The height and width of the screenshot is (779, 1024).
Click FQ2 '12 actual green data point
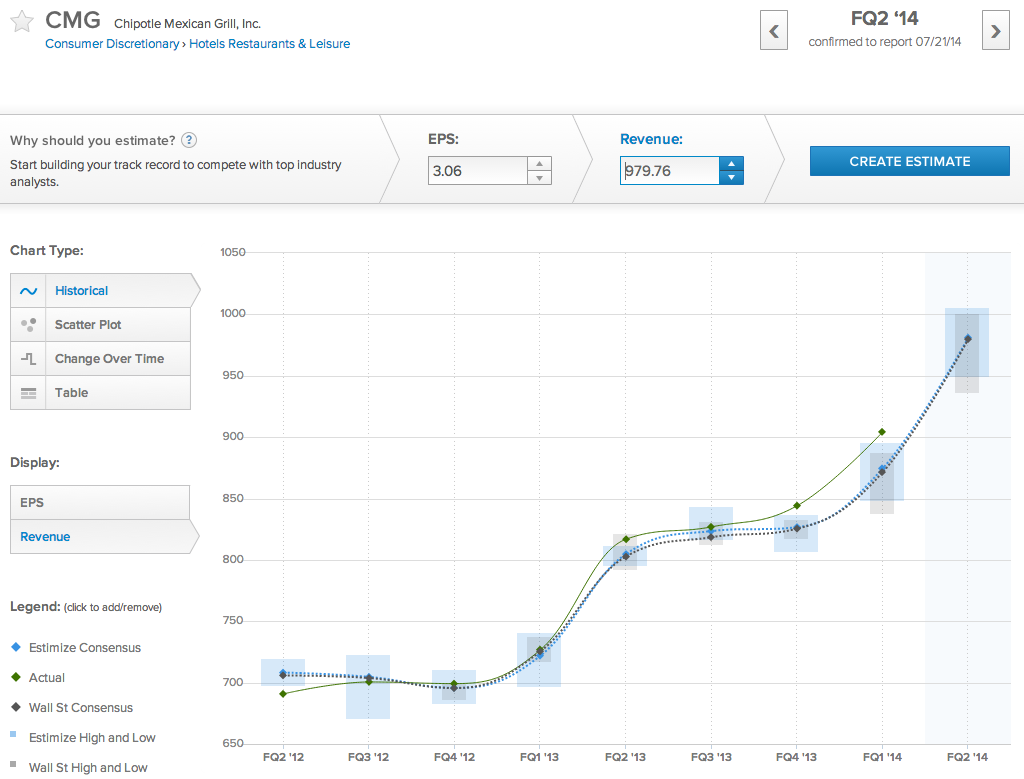pyautogui.click(x=283, y=693)
